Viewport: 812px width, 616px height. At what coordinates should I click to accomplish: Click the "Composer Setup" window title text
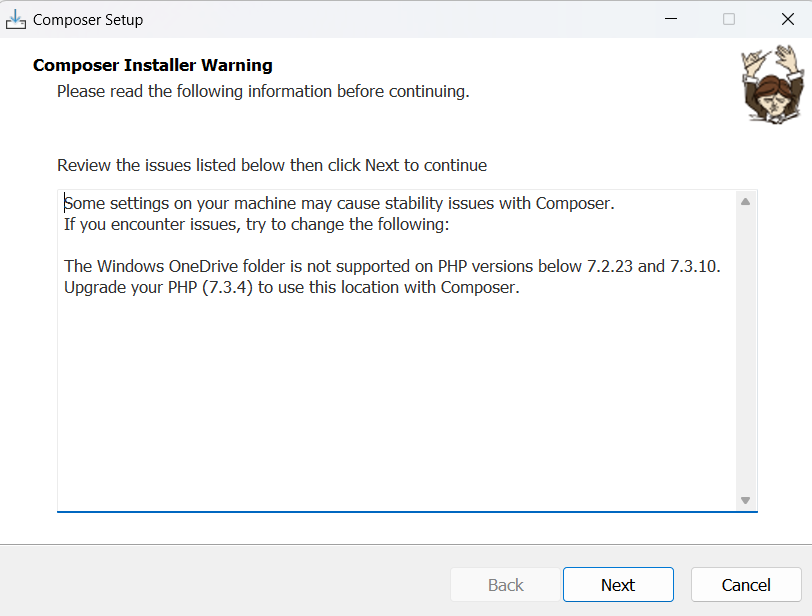coord(88,20)
